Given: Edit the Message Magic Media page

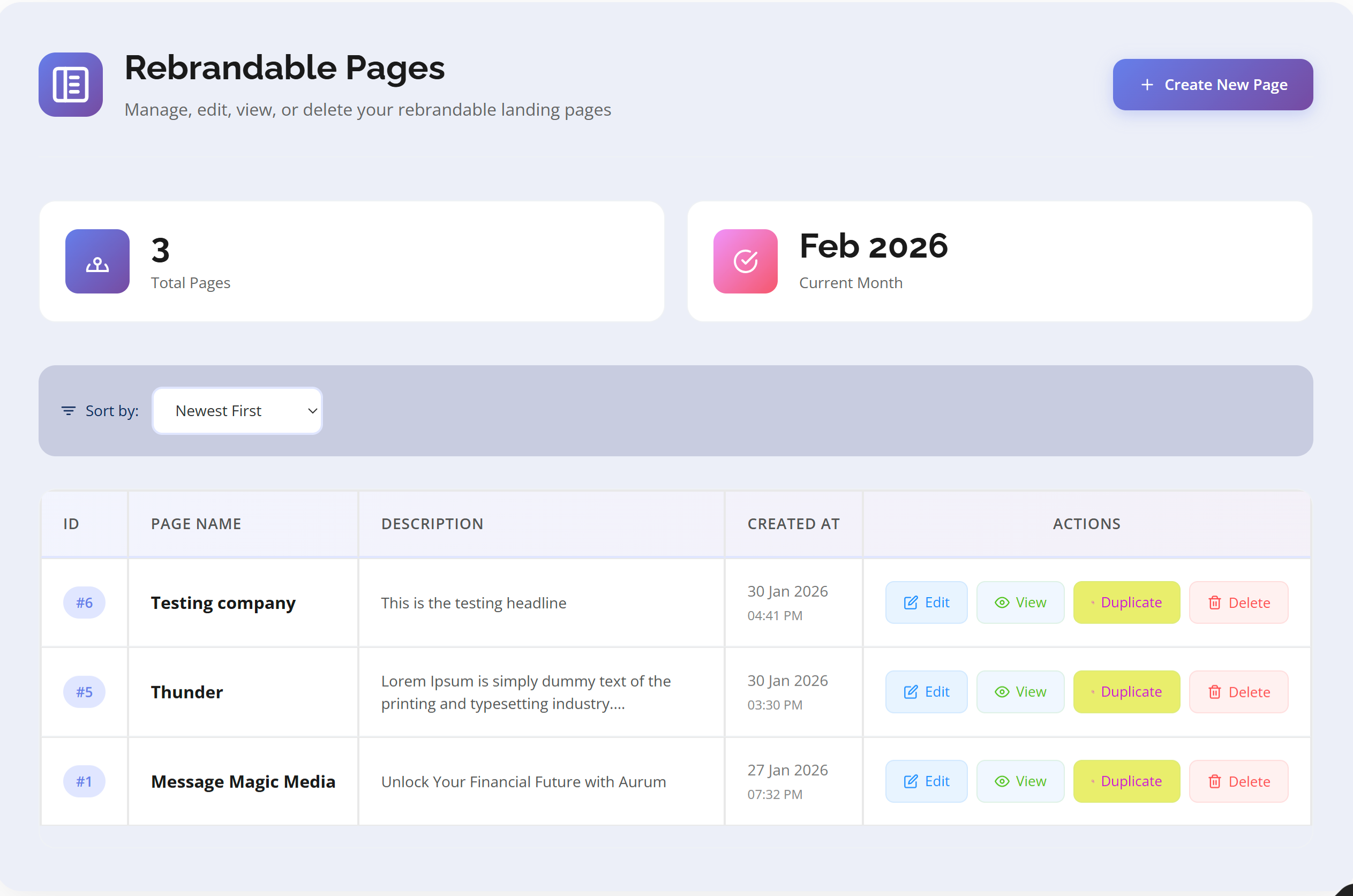Looking at the screenshot, I should (926, 781).
